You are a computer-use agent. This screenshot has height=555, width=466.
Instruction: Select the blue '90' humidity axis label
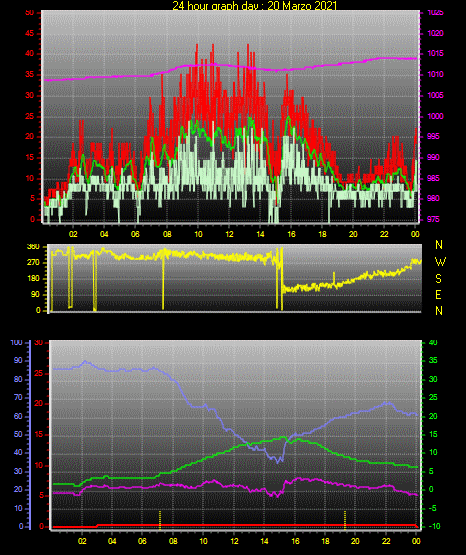18,360
